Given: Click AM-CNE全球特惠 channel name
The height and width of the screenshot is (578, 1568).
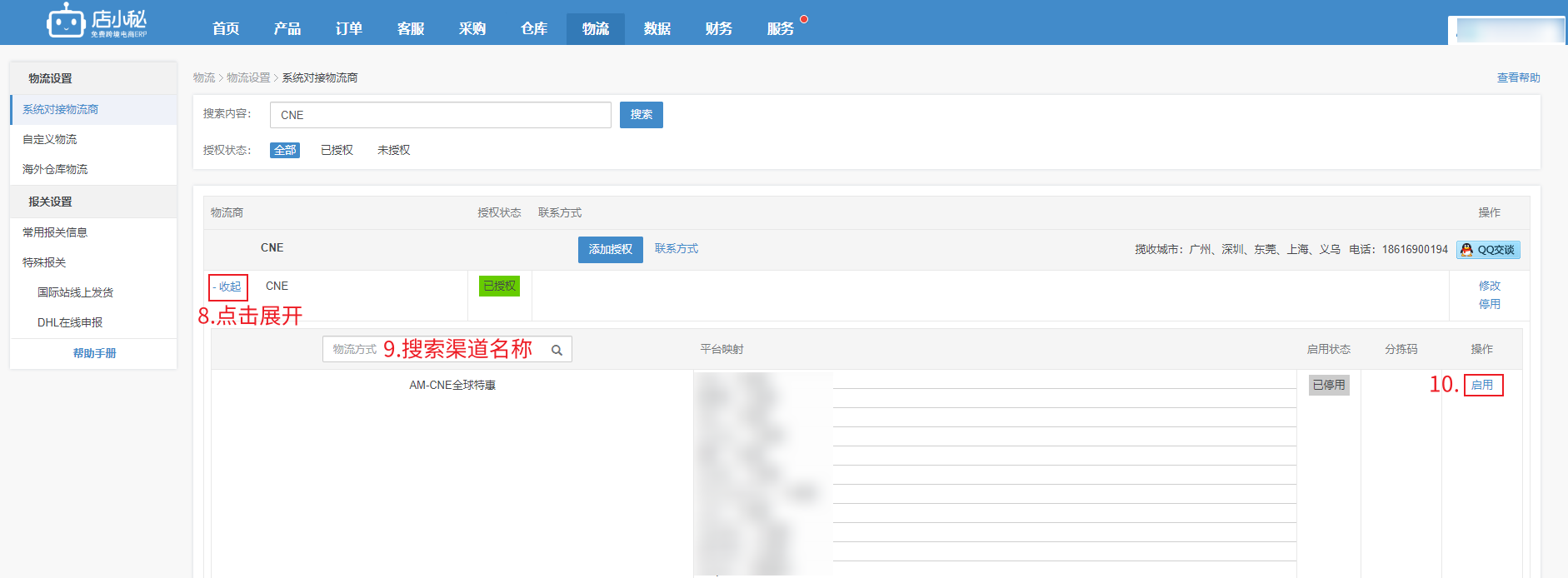Looking at the screenshot, I should (452, 386).
